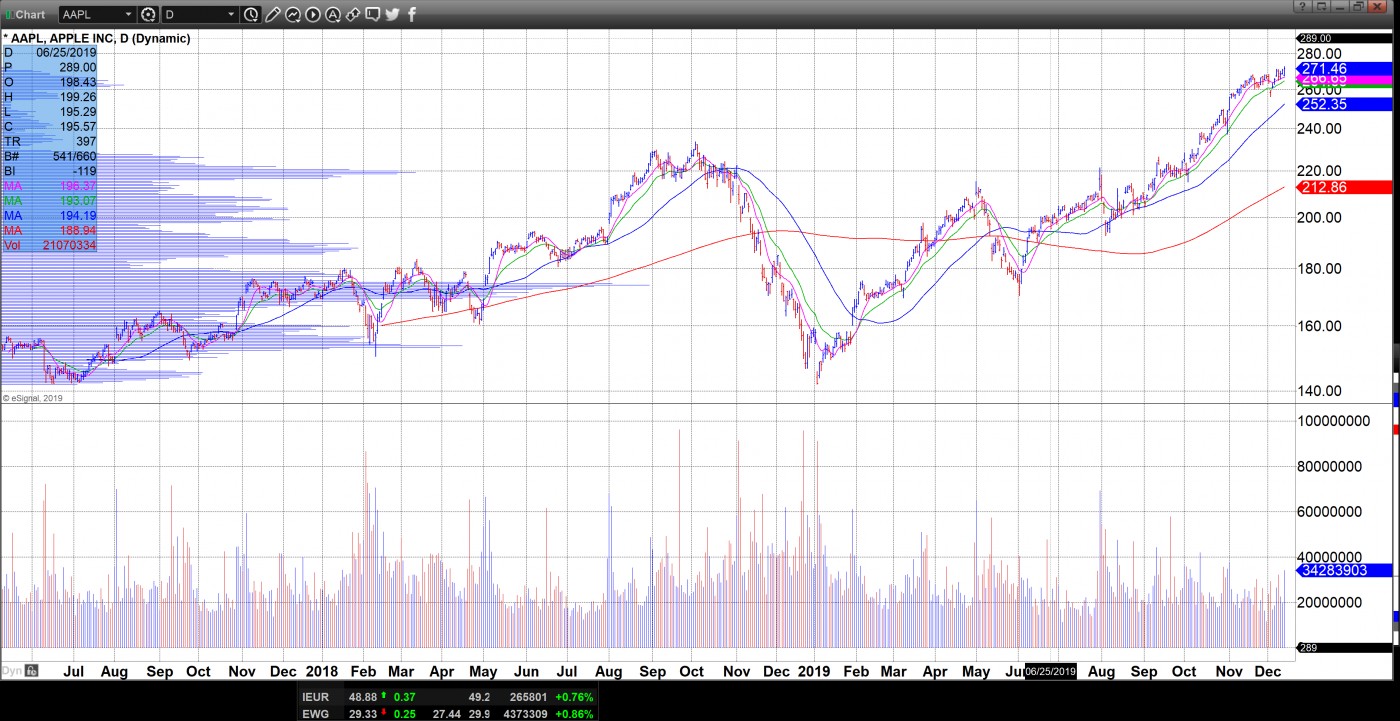The width and height of the screenshot is (1400, 721).
Task: Click the H 199.26 high value
Action: point(77,97)
